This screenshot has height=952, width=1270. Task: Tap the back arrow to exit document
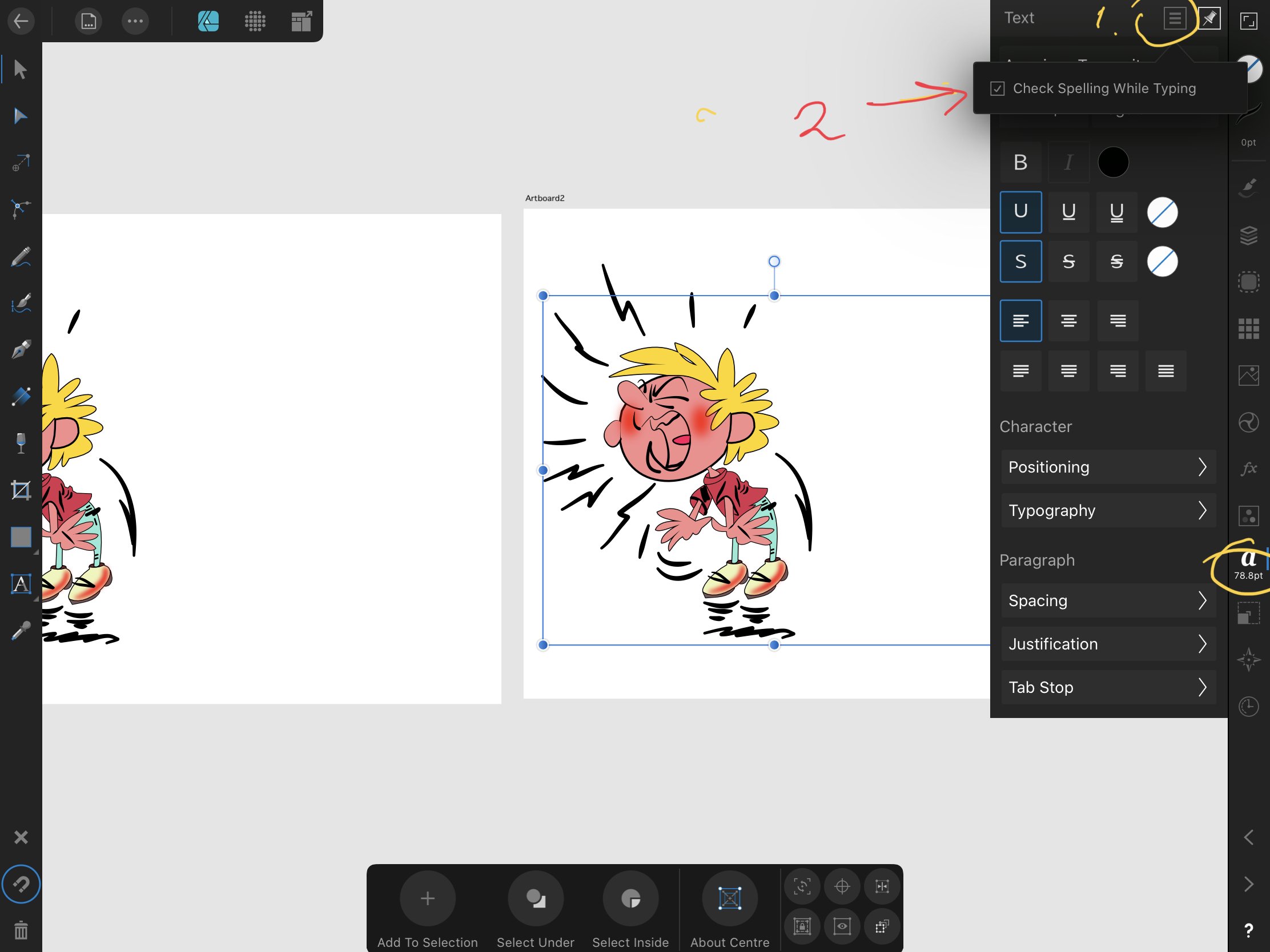[x=21, y=21]
